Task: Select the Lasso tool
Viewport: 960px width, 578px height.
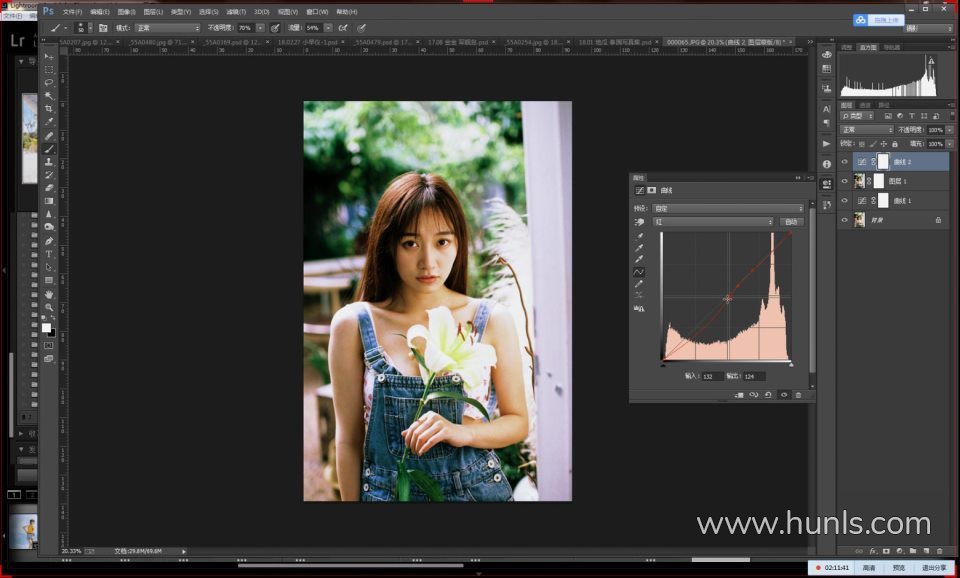Action: (x=49, y=82)
